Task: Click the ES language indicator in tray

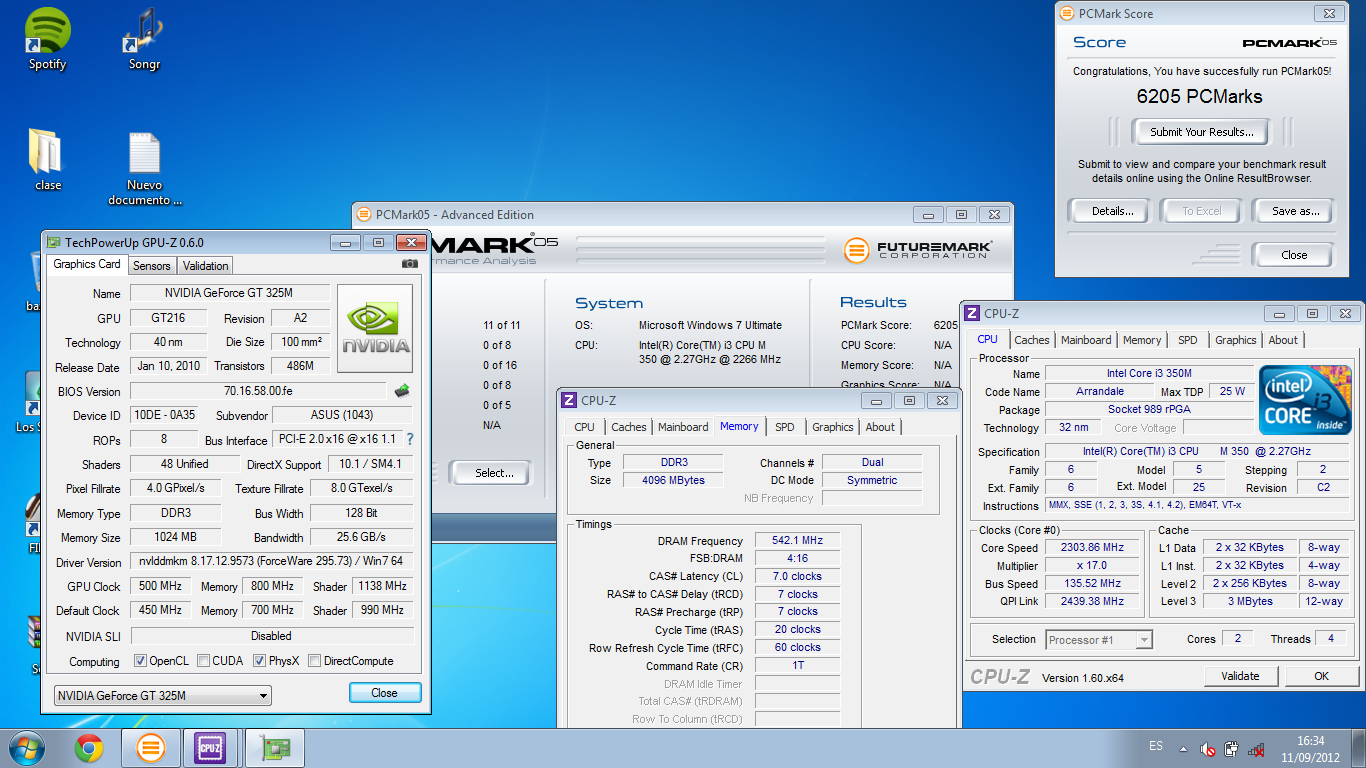Action: click(1156, 747)
